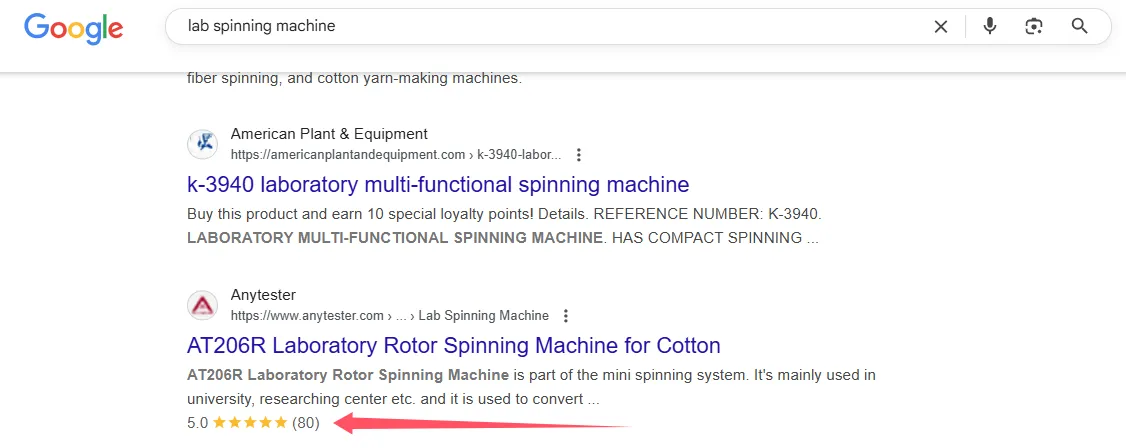Click the americanplantandequipment.com URL
1126x448 pixels.
coord(396,154)
